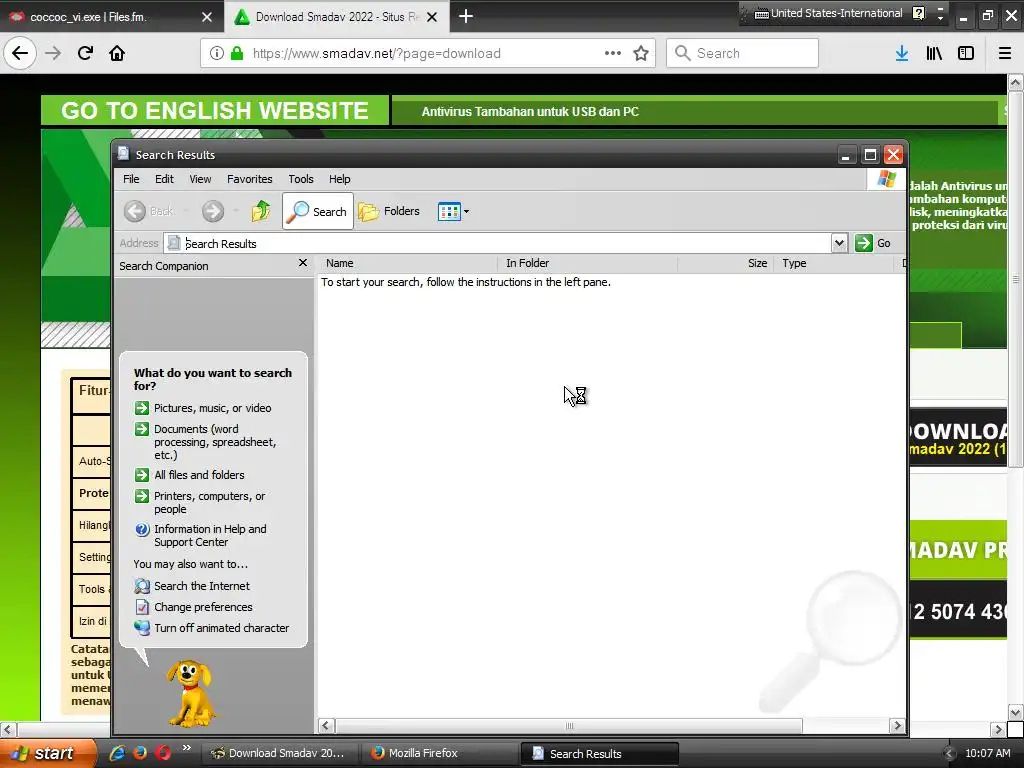Click Search the Internet
Image resolution: width=1024 pixels, height=768 pixels.
point(201,586)
